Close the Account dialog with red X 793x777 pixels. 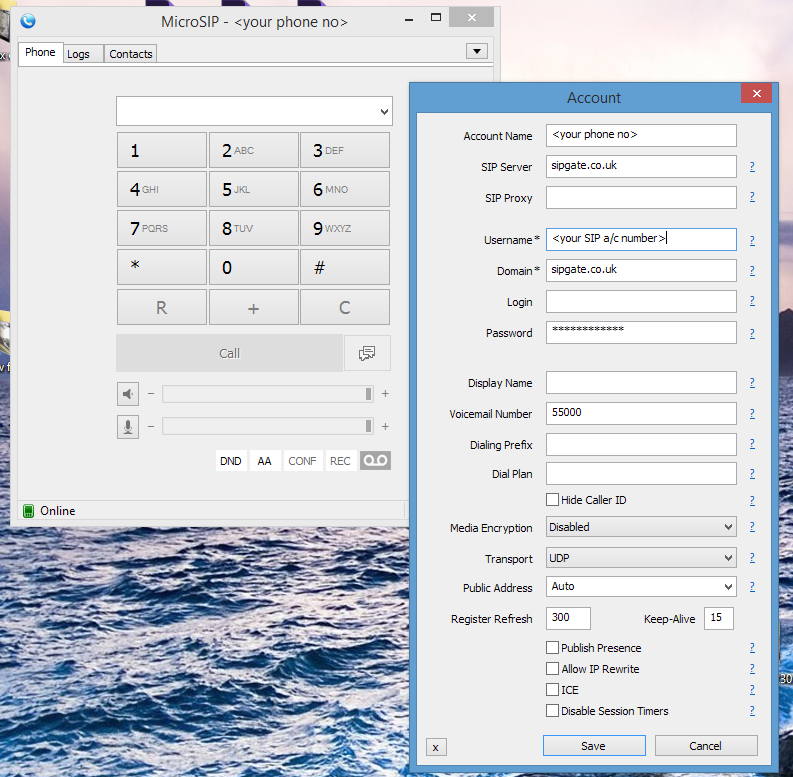757,93
